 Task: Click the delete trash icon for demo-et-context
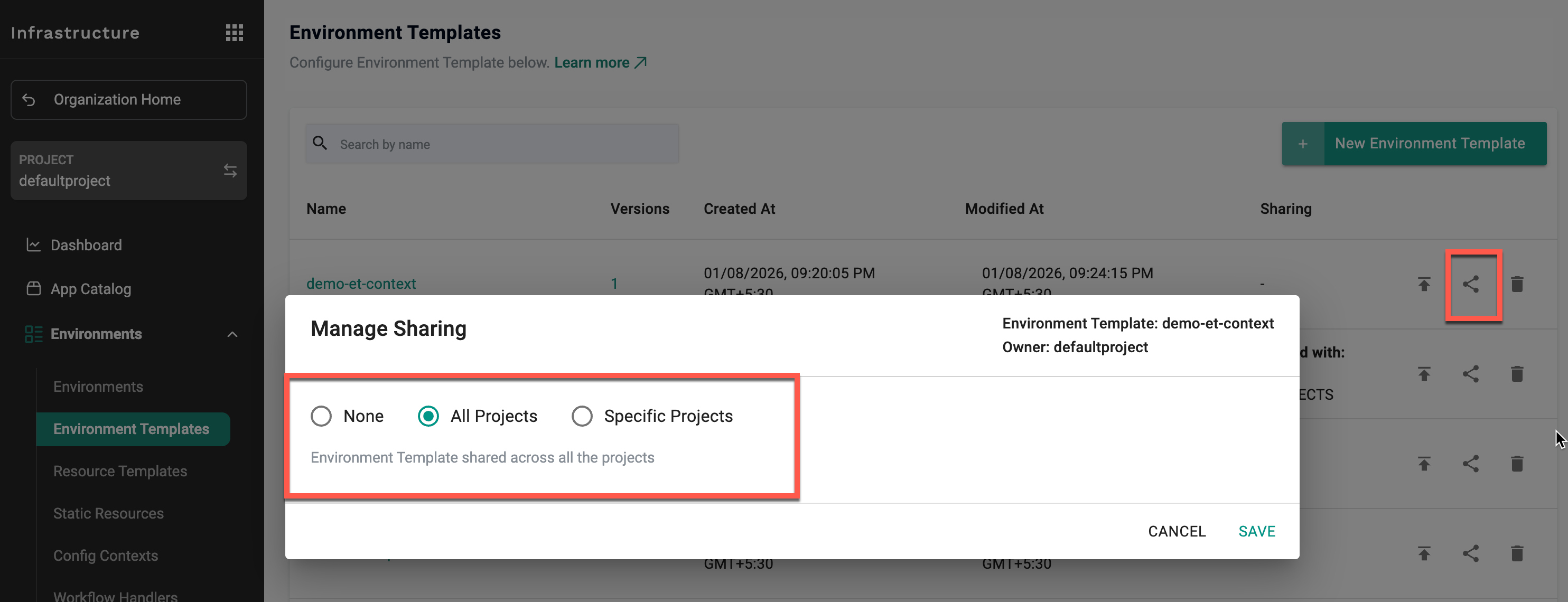point(1517,284)
